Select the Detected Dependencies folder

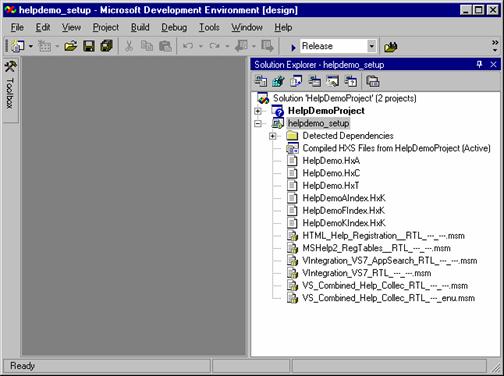348,136
